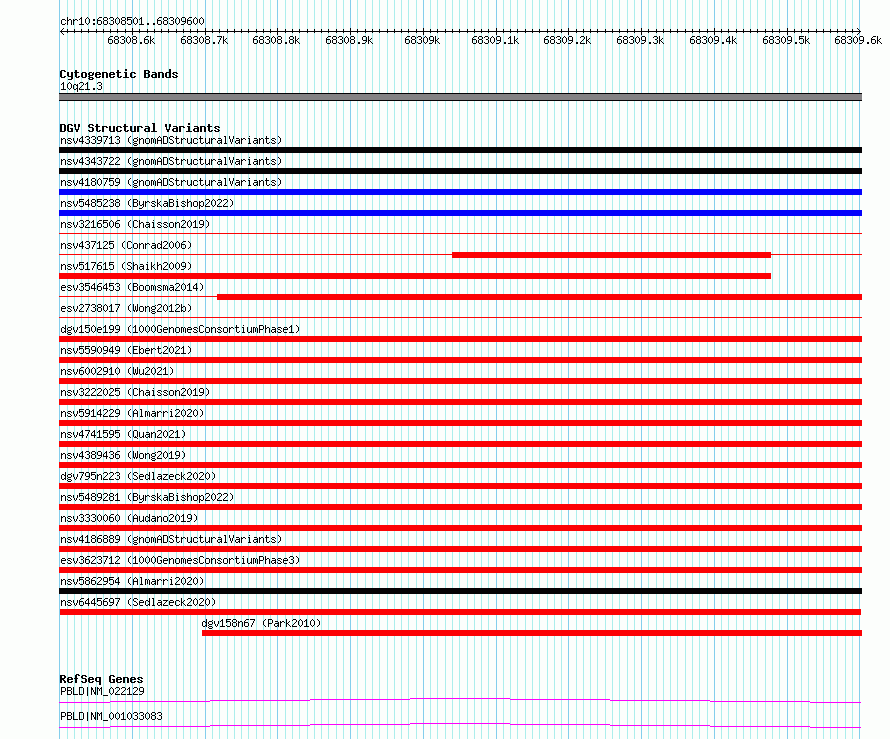Click the 68308.7k ruler tick label
The height and width of the screenshot is (739, 890).
click(204, 40)
